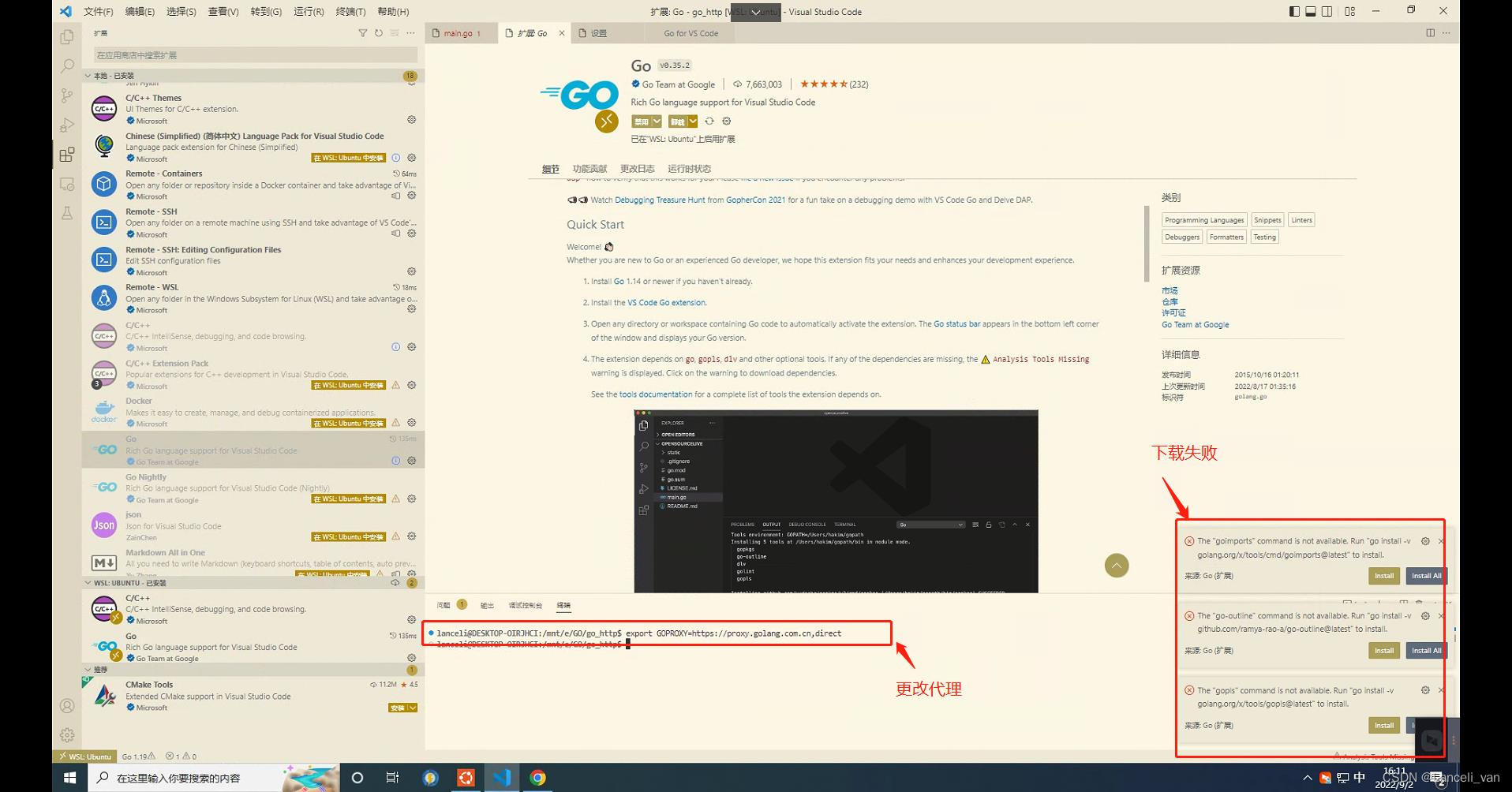Split the editor using the top-right icon
This screenshot has height=792, width=1512.
1430,33
